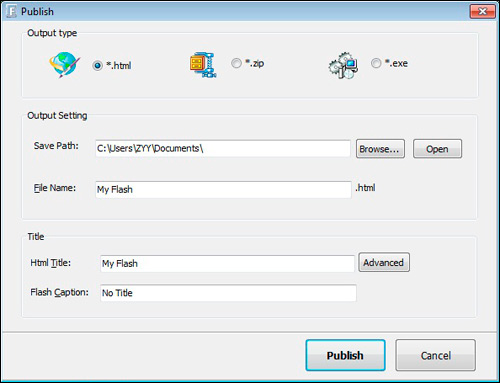Click the File Name: label
Viewport: 500px width, 383px height.
click(x=55, y=188)
